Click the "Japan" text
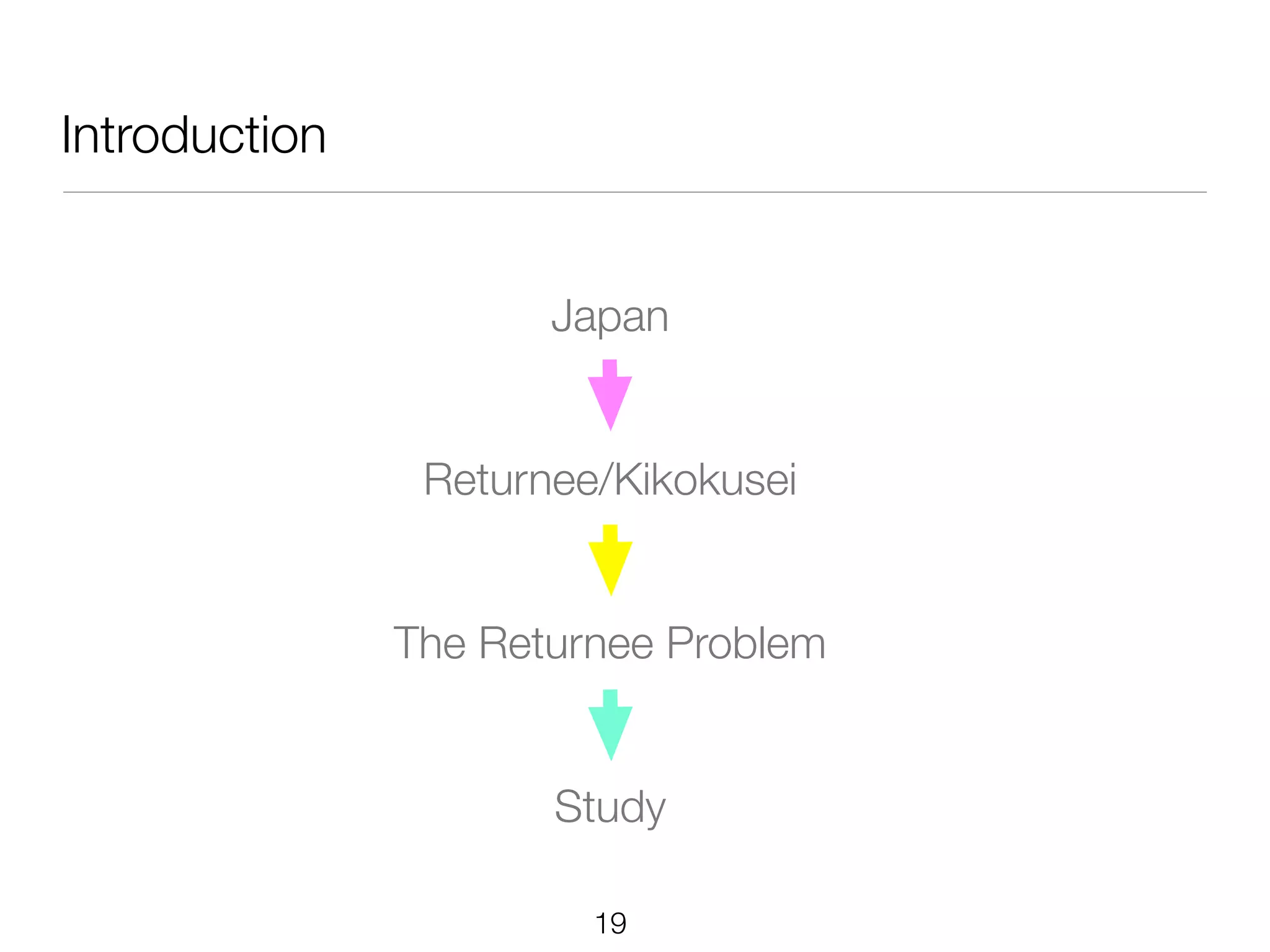This screenshot has width=1270, height=952. point(610,317)
